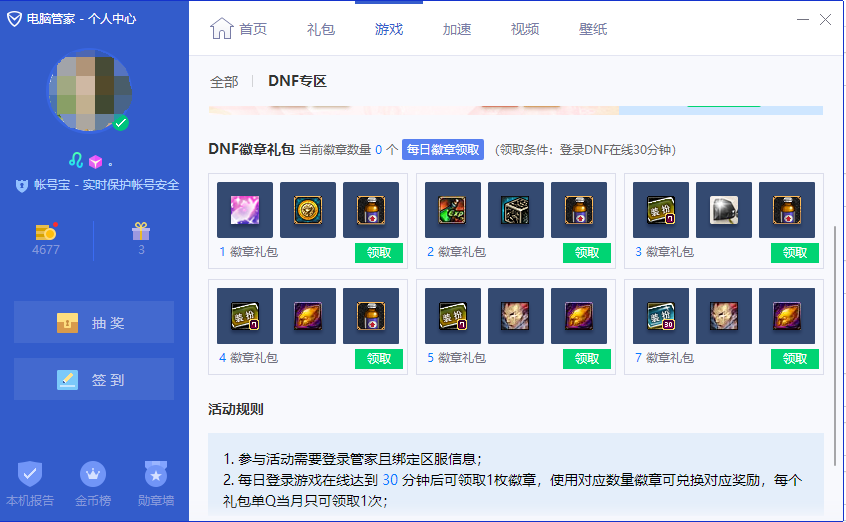Claim the 2 徽章礼包 reward
This screenshot has width=846, height=522.
coord(586,253)
